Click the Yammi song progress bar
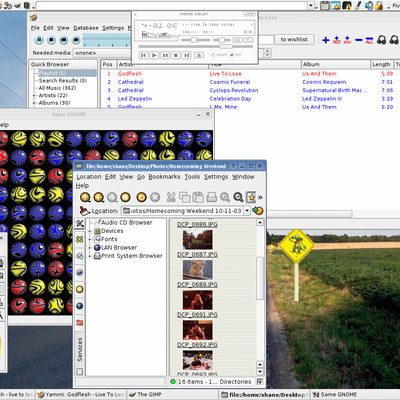The height and width of the screenshot is (400, 400). pos(107,41)
